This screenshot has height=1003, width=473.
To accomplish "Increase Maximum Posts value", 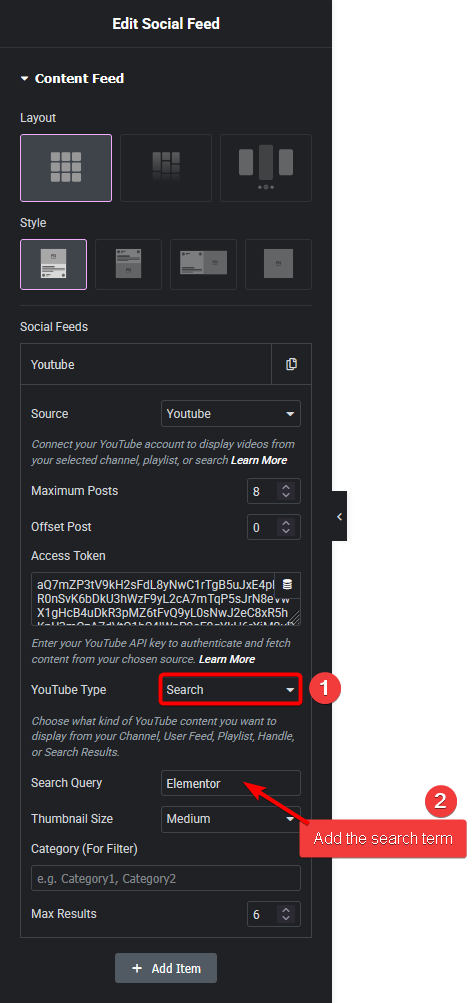I will [286, 487].
